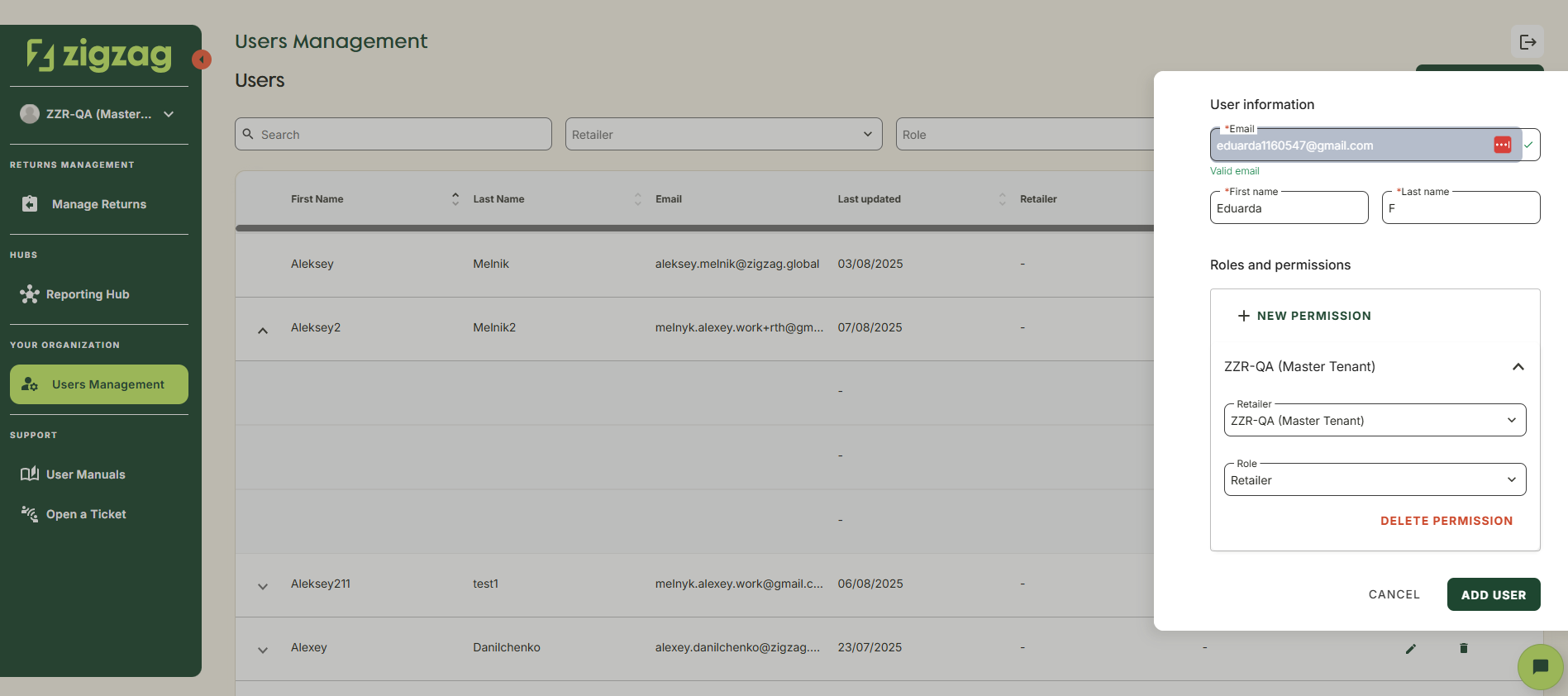Sort the table by Last updated
The image size is (1568, 696).
1002,199
